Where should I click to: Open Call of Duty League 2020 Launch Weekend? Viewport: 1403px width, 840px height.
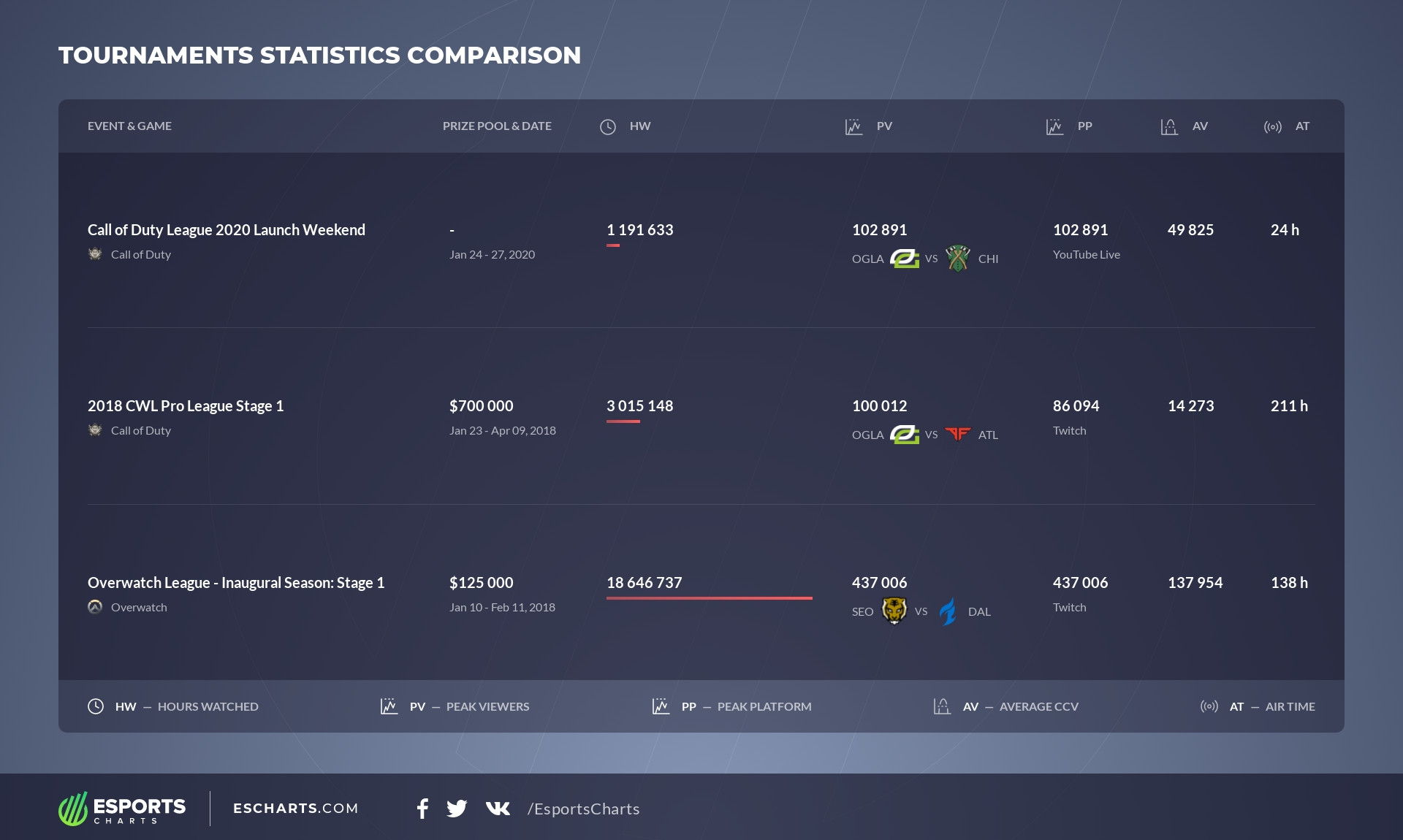click(227, 230)
